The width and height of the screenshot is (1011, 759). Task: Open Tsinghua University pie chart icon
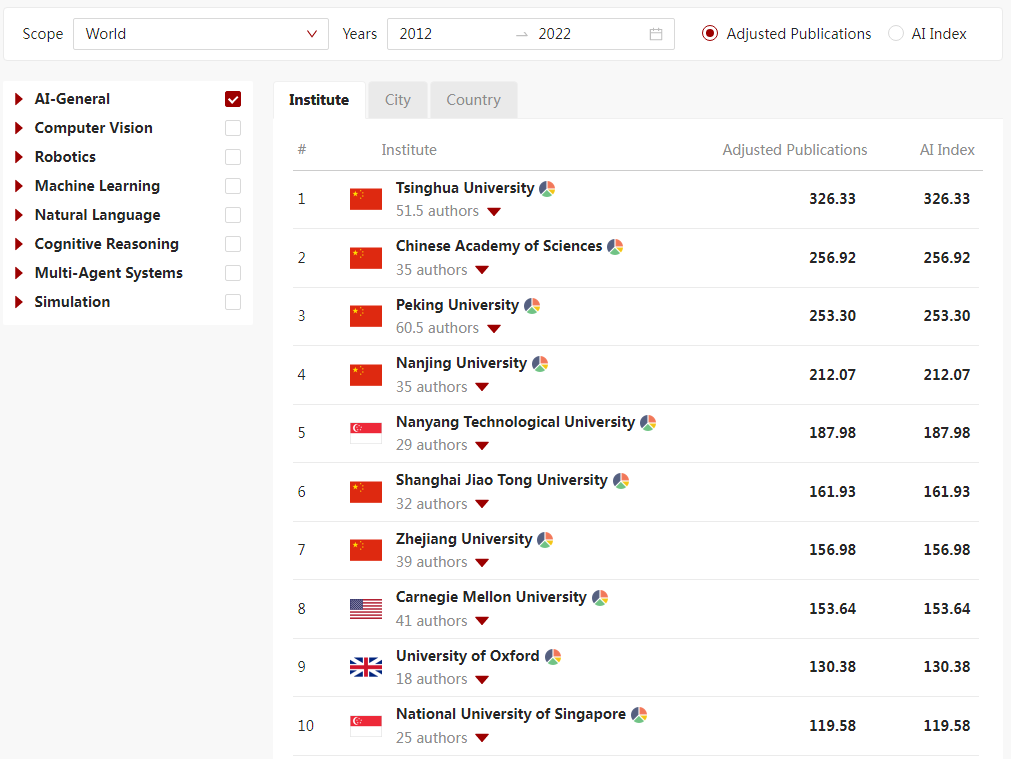[547, 189]
